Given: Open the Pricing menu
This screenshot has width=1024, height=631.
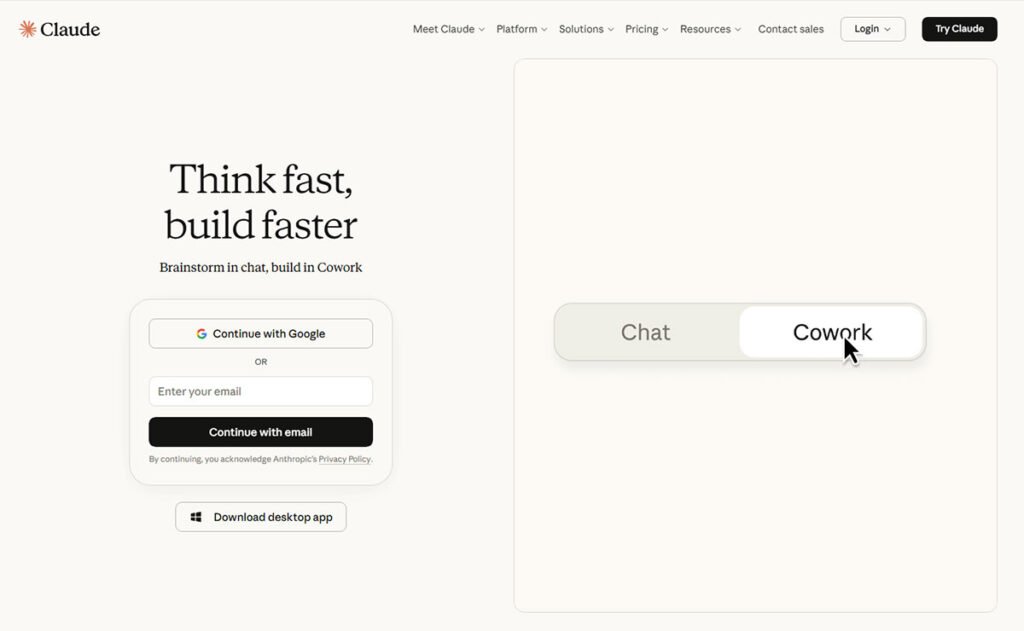Looking at the screenshot, I should [646, 29].
